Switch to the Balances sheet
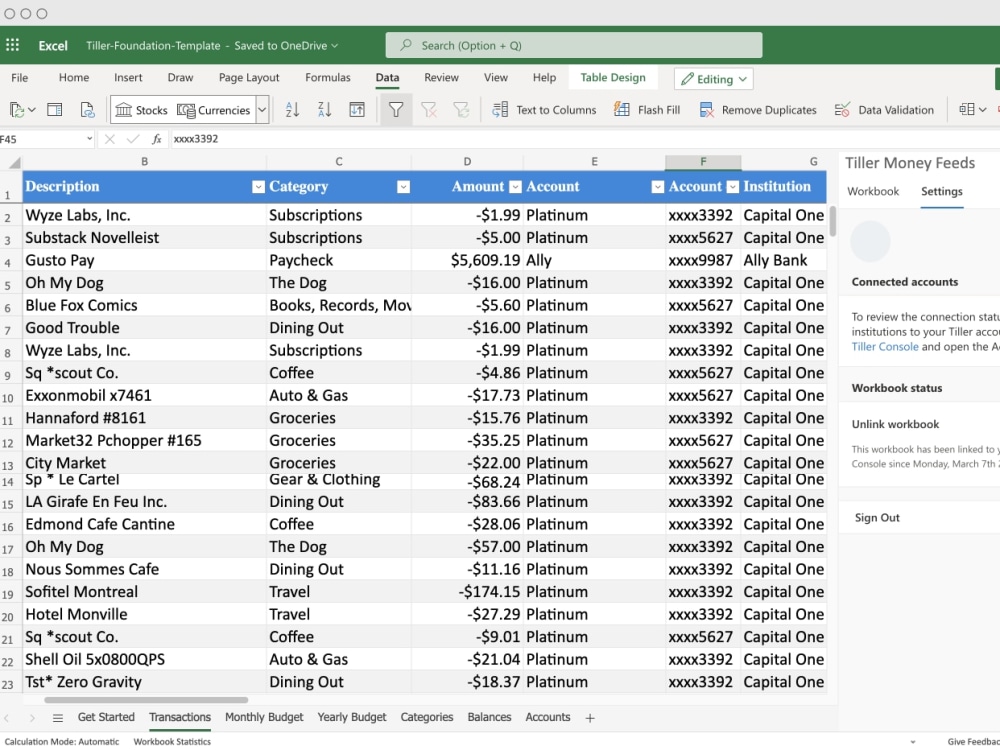Screen dimensions: 1000x750 [489, 717]
